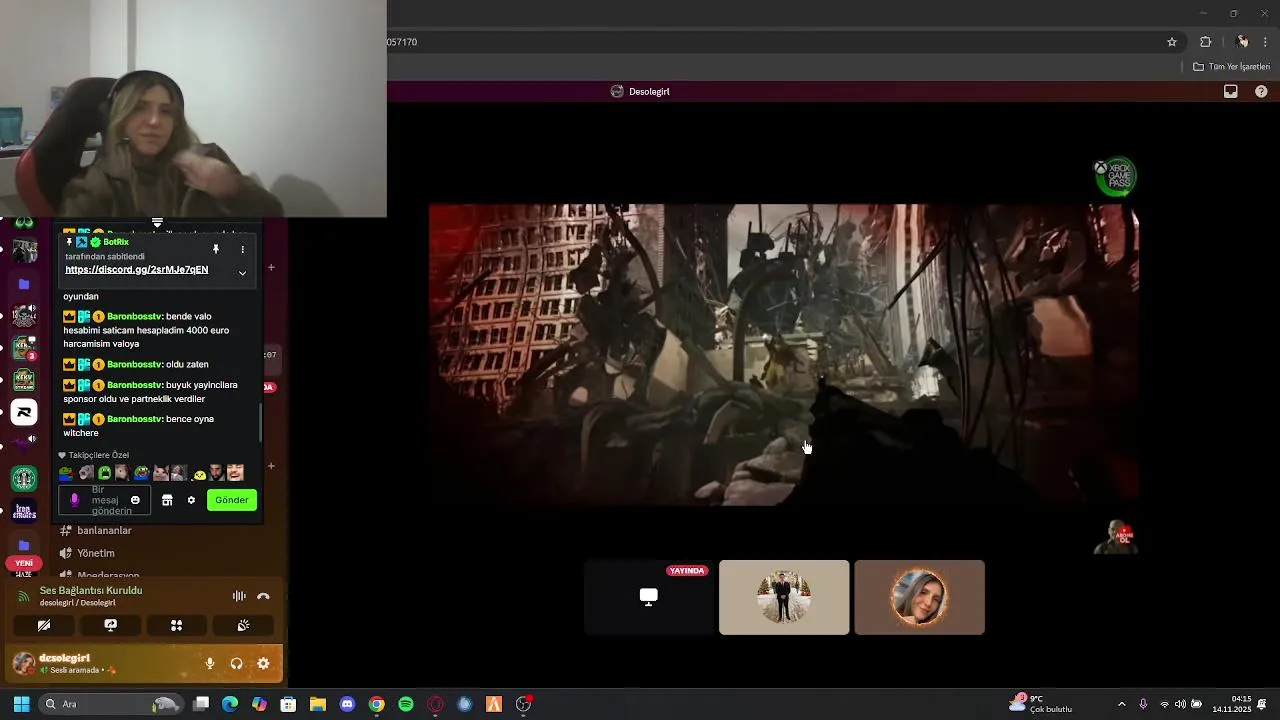Open Tüm Yer İşaretleri bookmarks folder
Image resolution: width=1280 pixels, height=720 pixels.
pyautogui.click(x=1231, y=67)
